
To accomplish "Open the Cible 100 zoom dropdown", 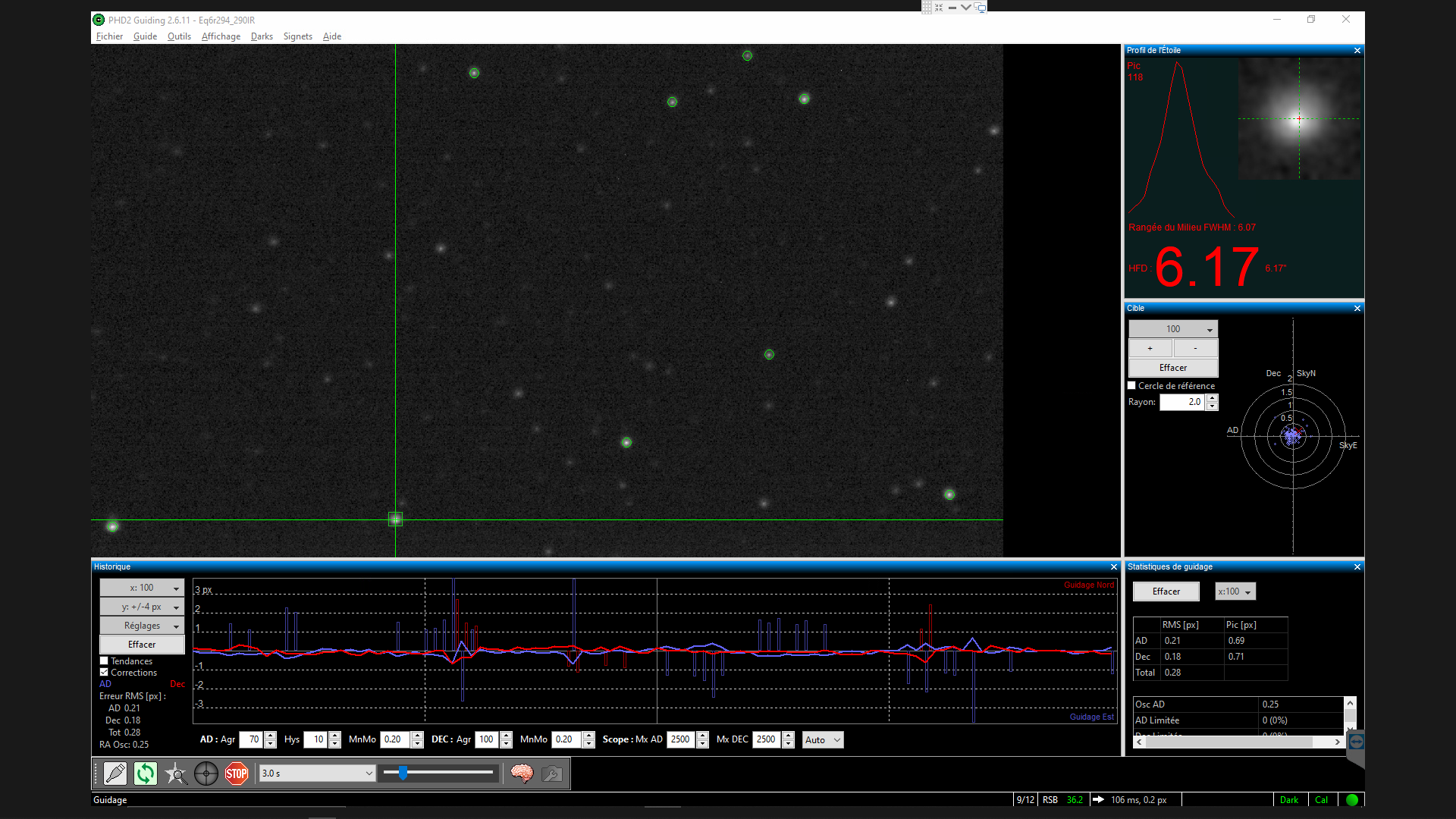I will point(1173,329).
